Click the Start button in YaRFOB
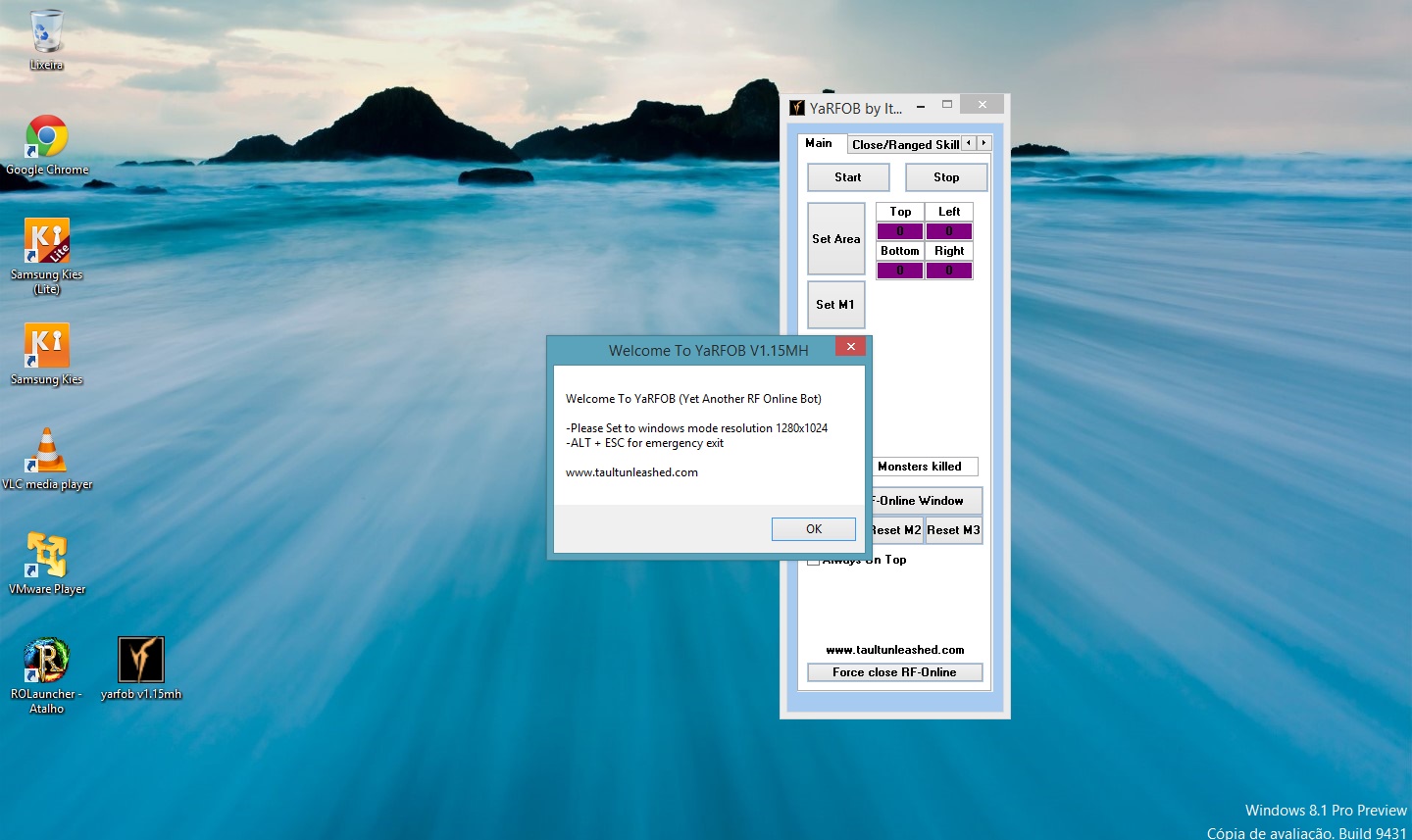Screen dimensions: 1412x840 click(848, 177)
